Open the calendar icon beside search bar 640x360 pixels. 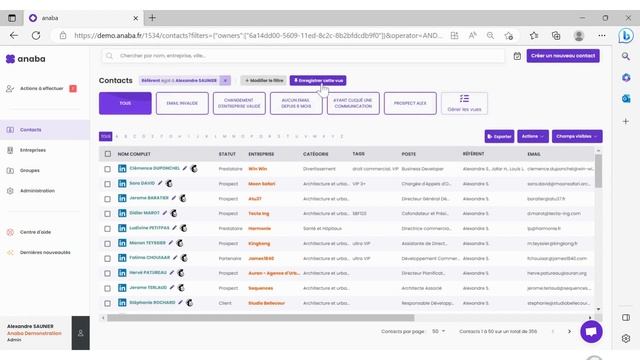[x=517, y=56]
